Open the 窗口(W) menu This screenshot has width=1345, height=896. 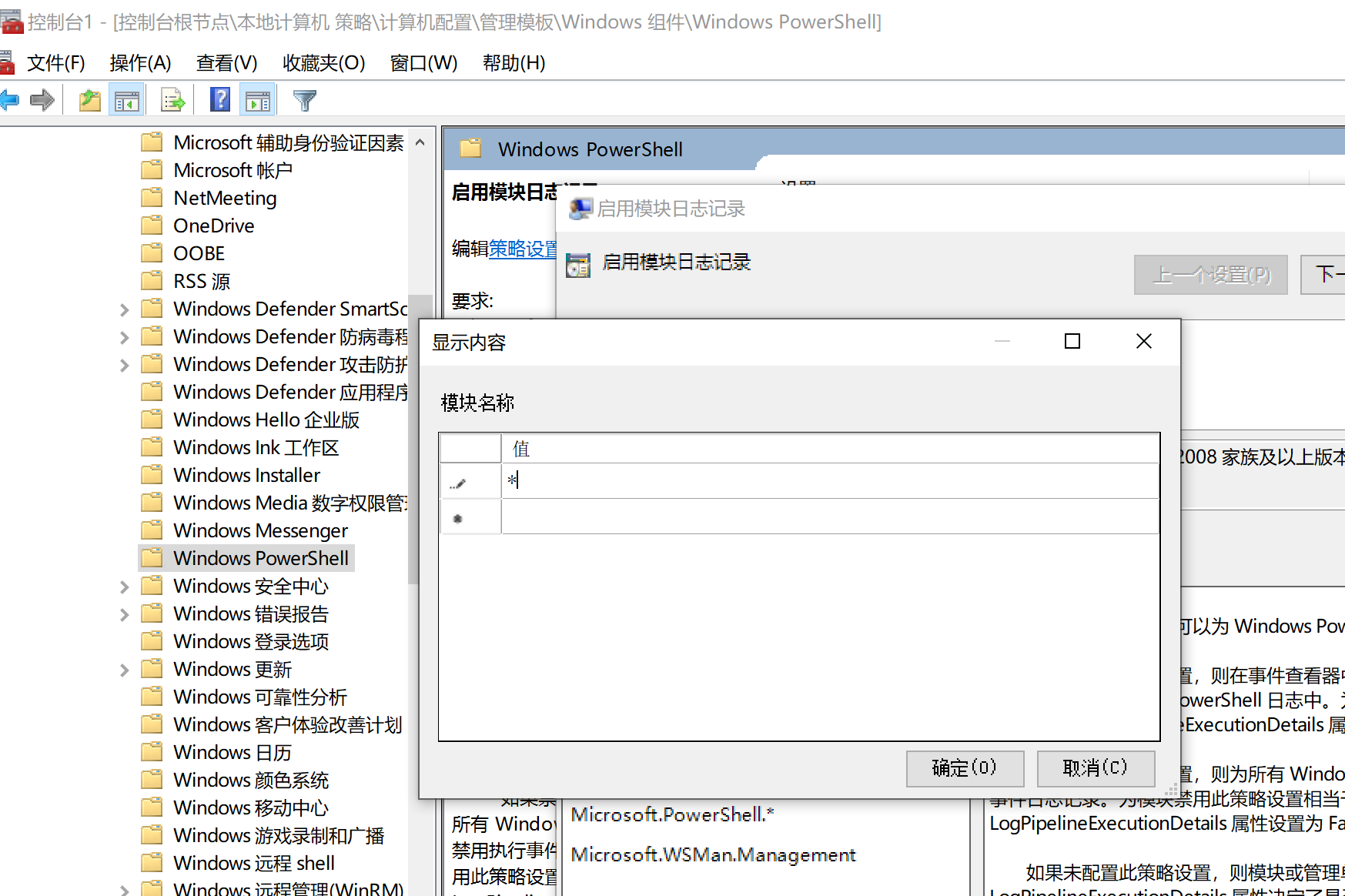click(423, 62)
